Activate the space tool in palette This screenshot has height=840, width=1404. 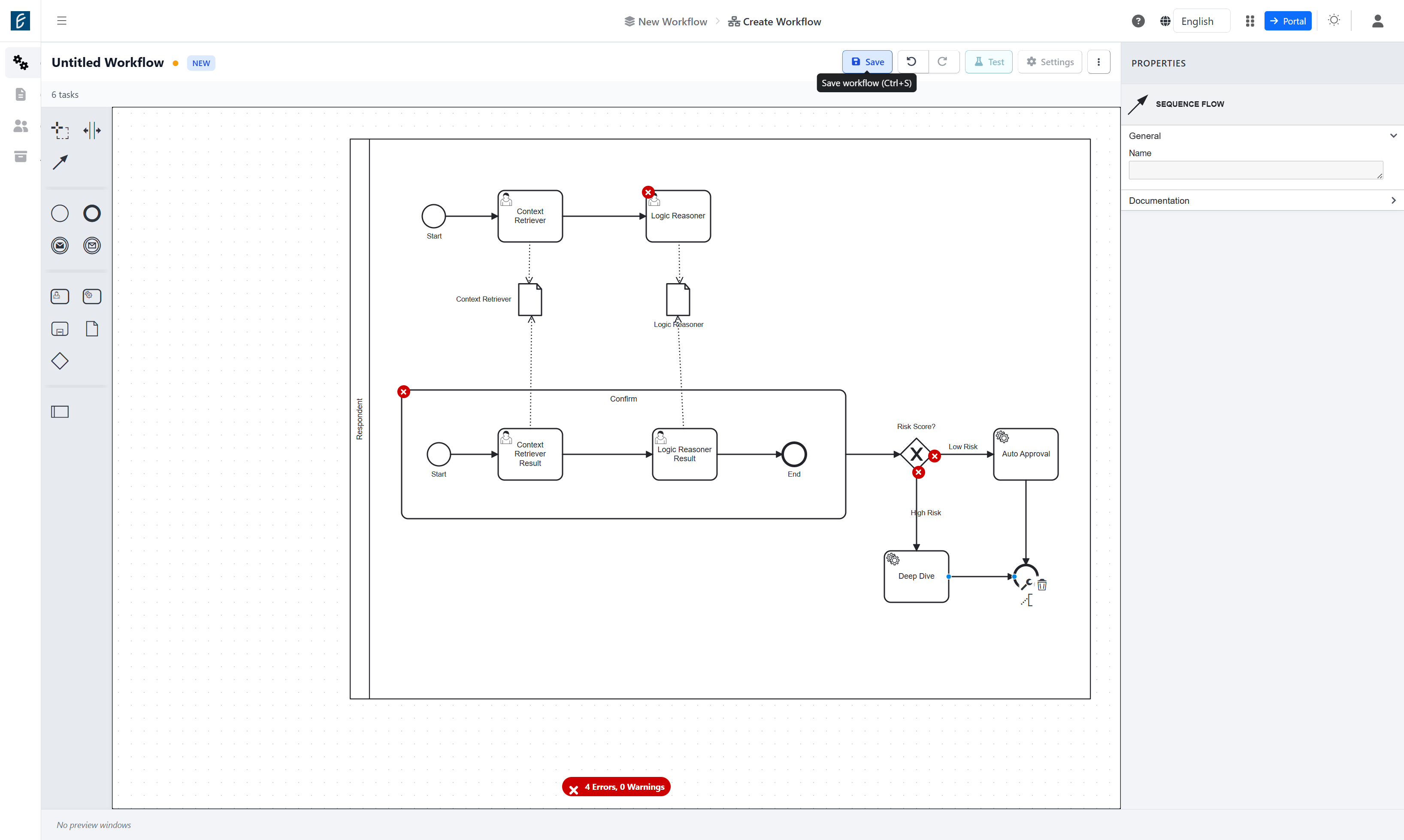click(x=92, y=130)
